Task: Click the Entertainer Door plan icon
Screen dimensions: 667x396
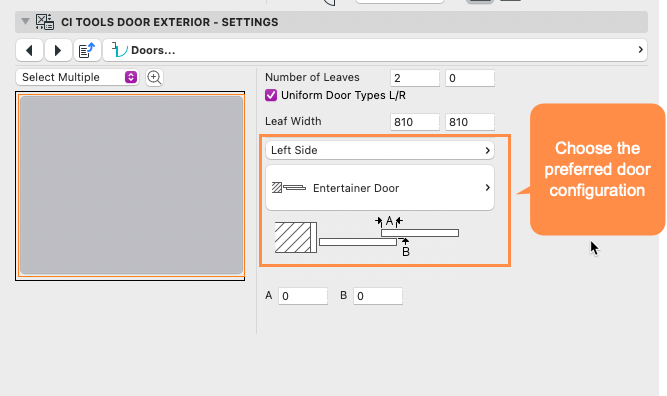Action: [x=289, y=188]
